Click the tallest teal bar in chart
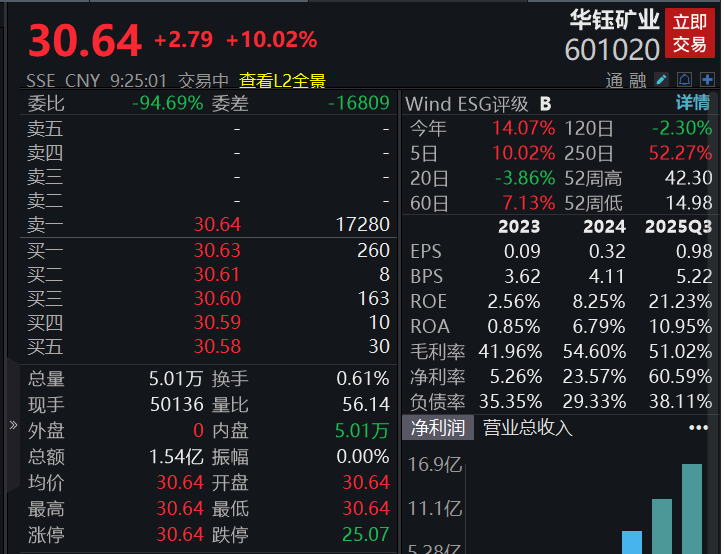Screen dimensions: 724x554 (692, 508)
